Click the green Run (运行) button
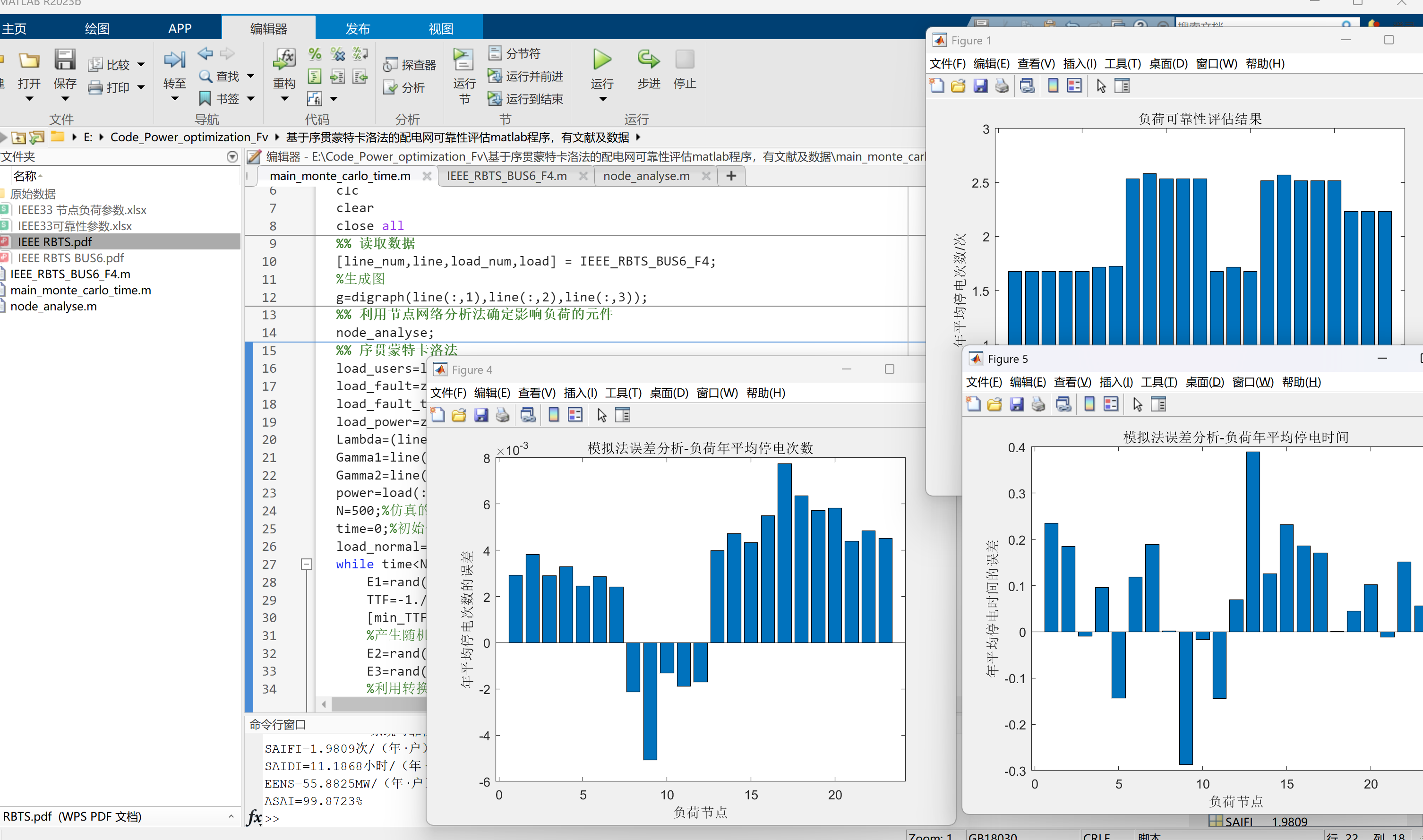The height and width of the screenshot is (840, 1423). tap(602, 60)
